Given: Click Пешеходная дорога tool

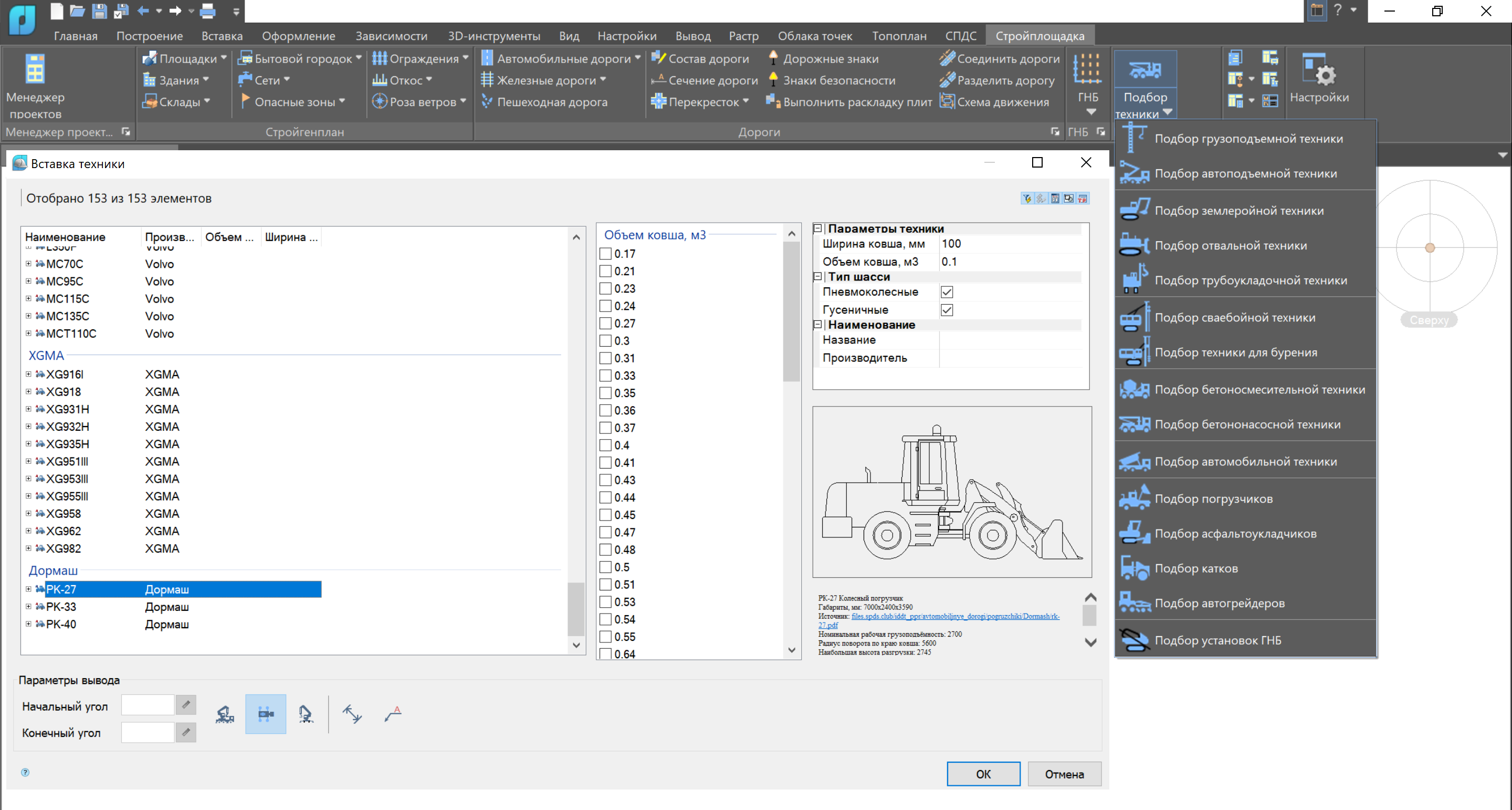Looking at the screenshot, I should pos(544,102).
